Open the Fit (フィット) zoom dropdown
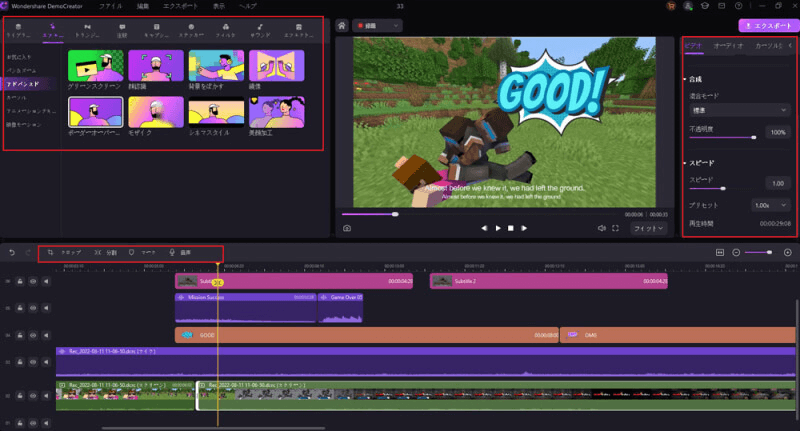Screen dimensions: 800x431 pos(648,229)
